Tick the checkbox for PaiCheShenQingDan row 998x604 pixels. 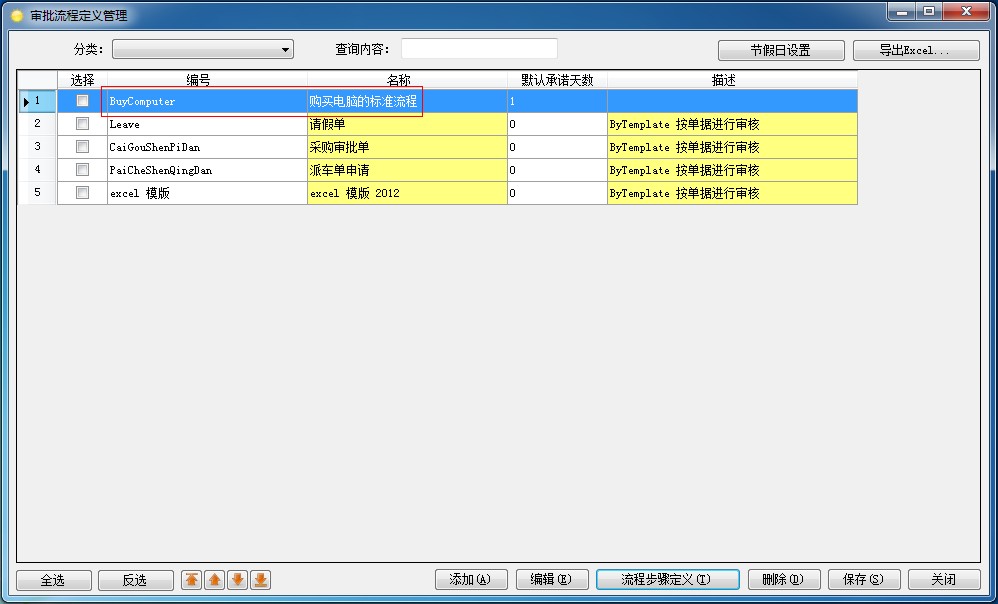tap(82, 169)
